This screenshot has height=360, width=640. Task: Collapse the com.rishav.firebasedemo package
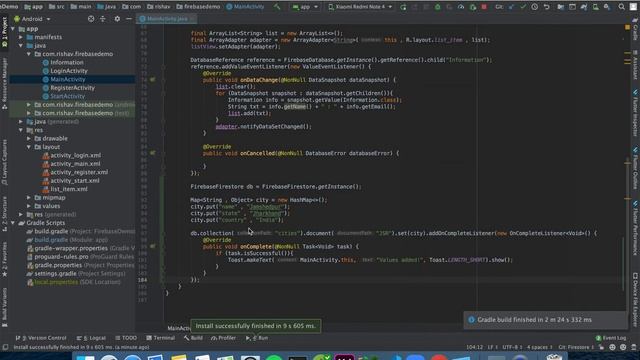(29, 54)
